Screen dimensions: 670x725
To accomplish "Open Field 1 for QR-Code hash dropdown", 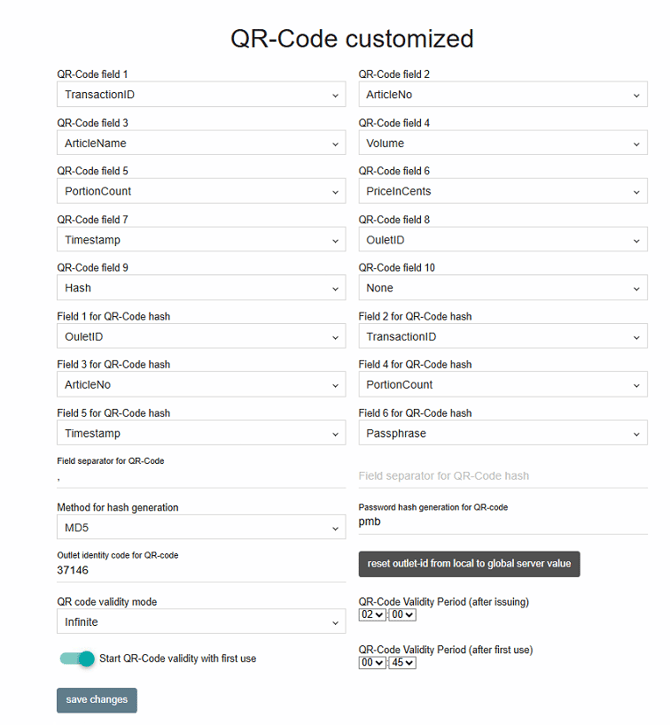I will [x=201, y=337].
